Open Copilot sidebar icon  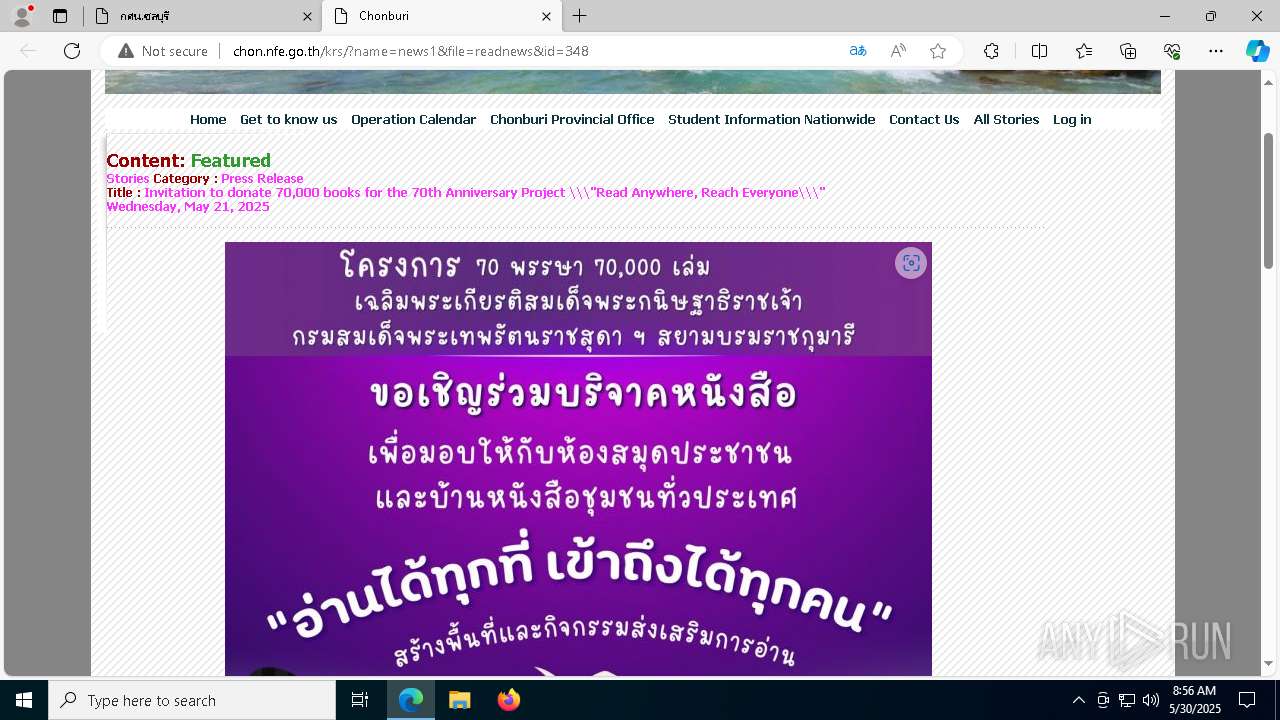pyautogui.click(x=1257, y=51)
